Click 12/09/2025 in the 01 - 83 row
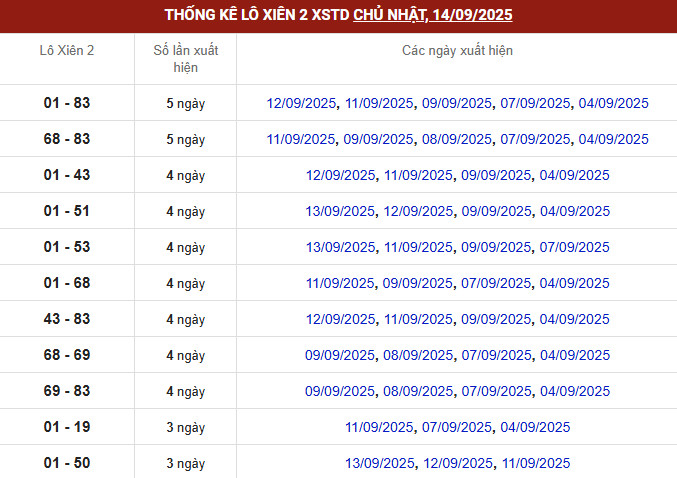The height and width of the screenshot is (478, 677). [x=301, y=103]
